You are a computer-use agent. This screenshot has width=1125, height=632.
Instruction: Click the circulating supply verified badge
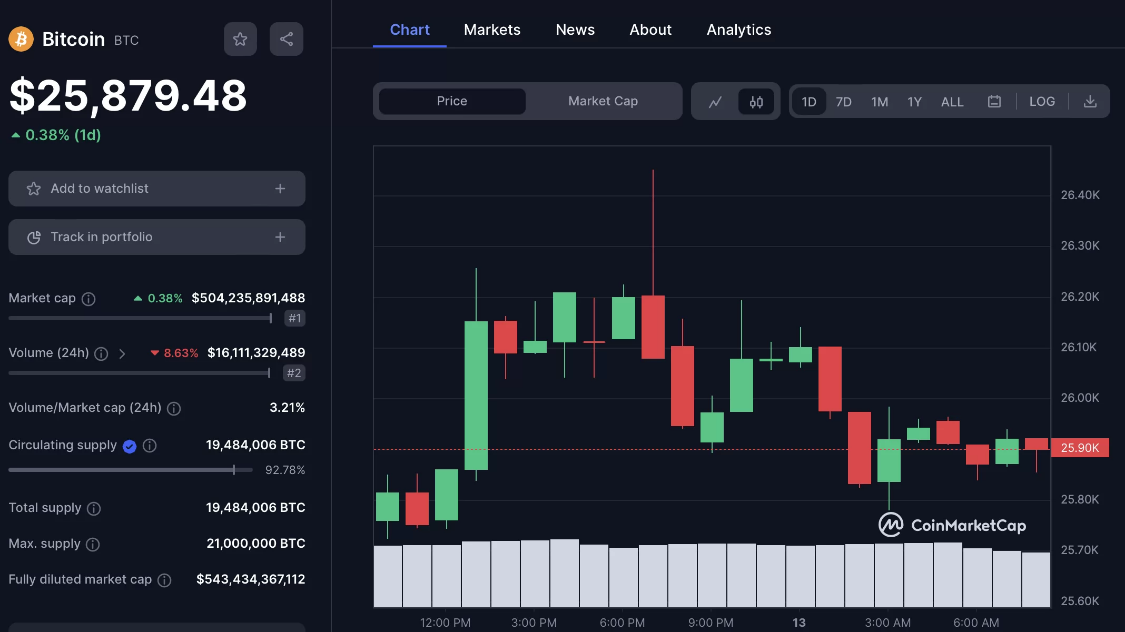tap(128, 445)
